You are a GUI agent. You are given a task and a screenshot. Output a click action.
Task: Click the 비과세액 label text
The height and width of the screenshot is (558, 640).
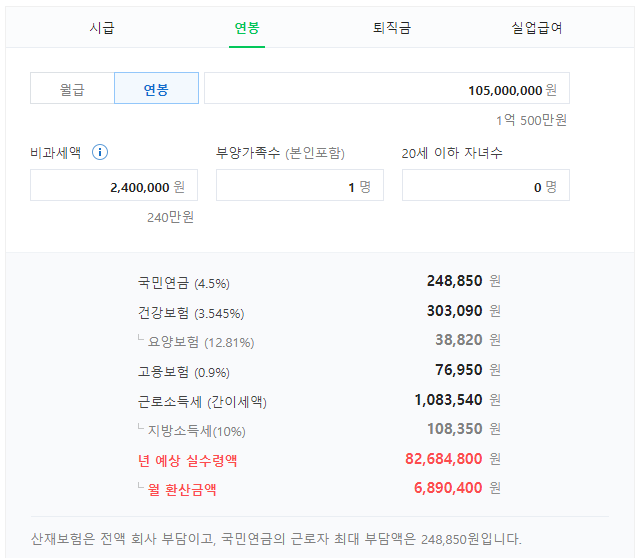(56, 153)
